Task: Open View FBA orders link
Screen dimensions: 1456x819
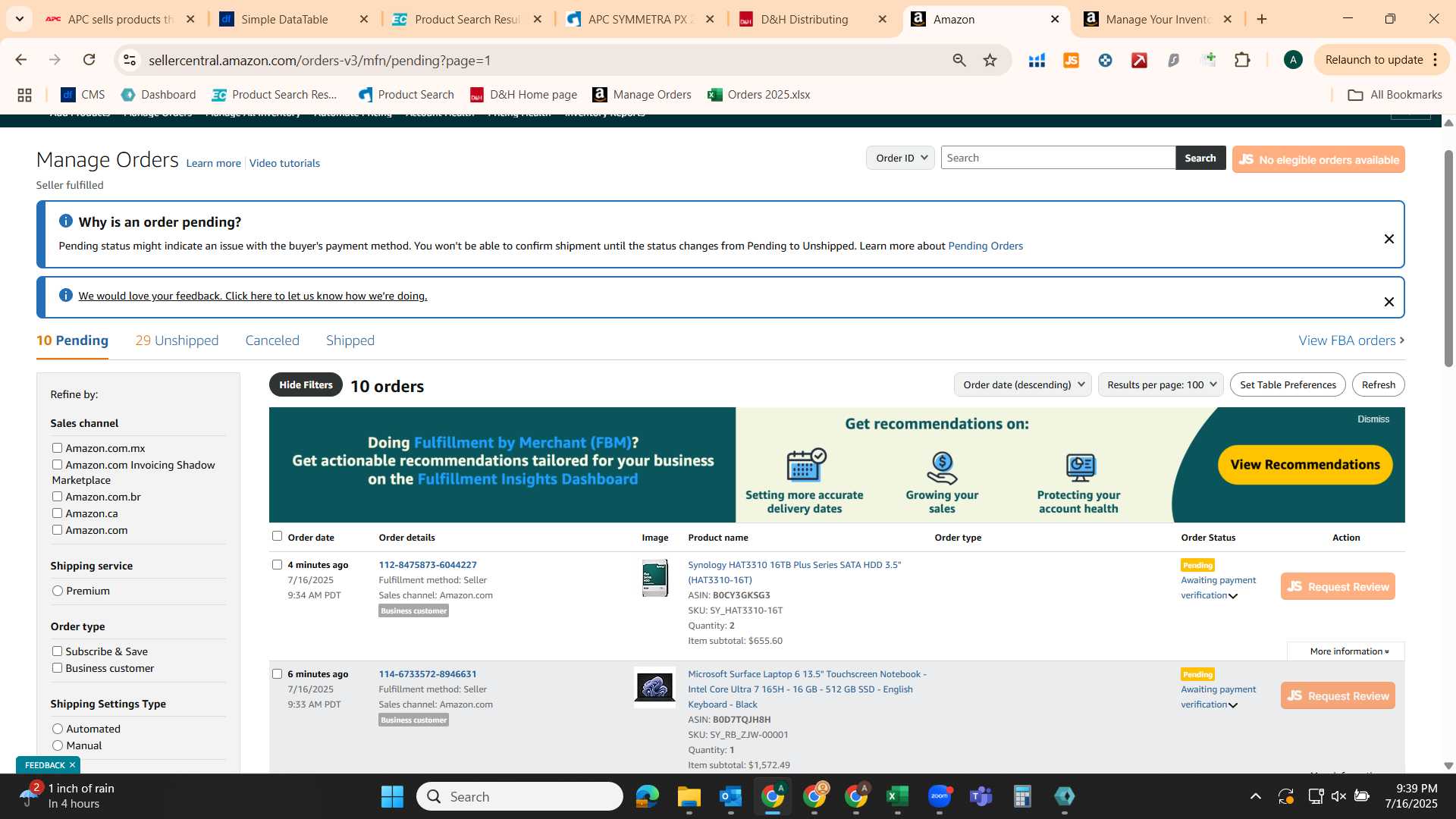Action: (x=1351, y=340)
